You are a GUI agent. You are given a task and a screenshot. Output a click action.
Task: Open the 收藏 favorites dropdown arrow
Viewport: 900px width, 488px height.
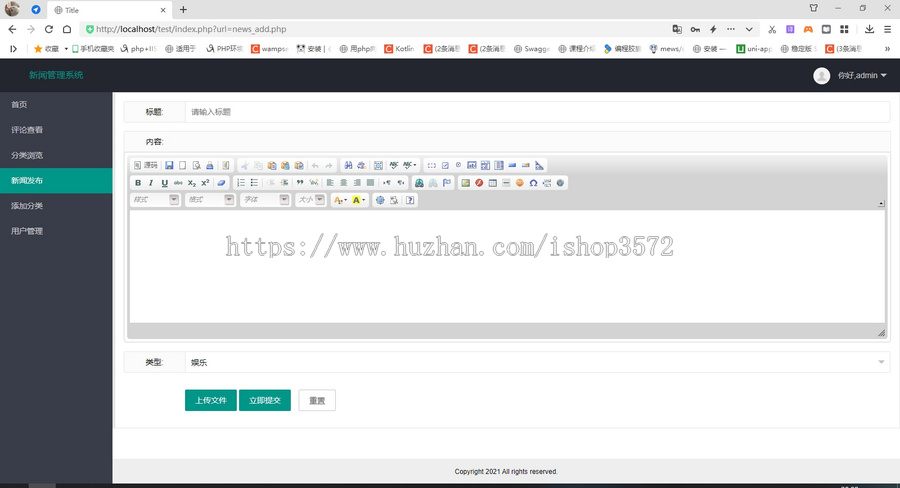66,49
